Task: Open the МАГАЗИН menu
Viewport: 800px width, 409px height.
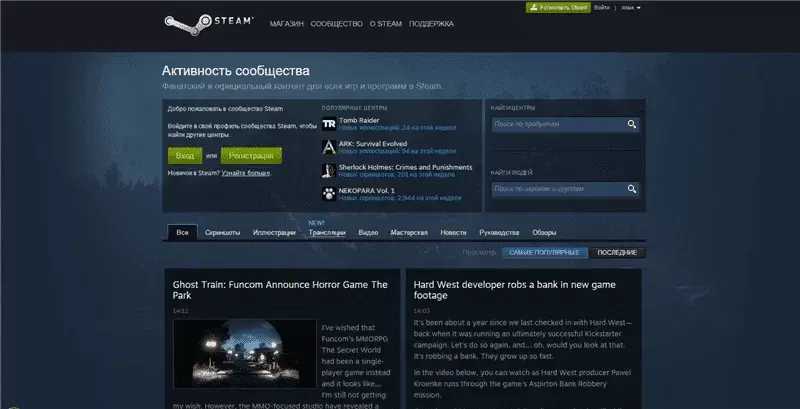Action: click(287, 23)
